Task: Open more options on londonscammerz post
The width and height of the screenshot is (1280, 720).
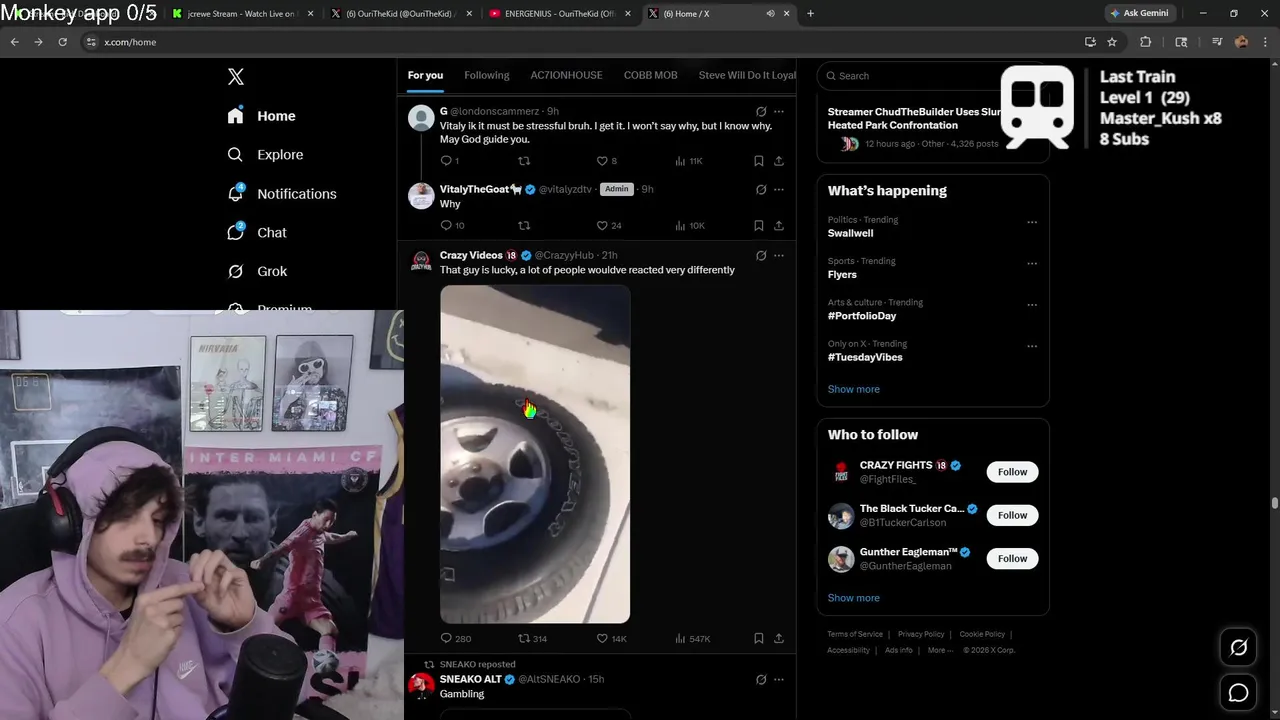Action: [779, 111]
